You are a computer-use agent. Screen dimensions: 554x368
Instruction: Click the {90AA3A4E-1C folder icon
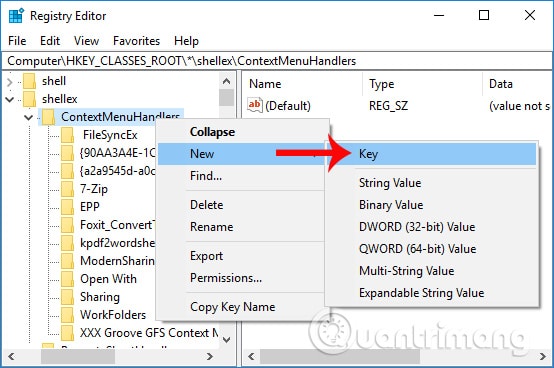(x=67, y=153)
